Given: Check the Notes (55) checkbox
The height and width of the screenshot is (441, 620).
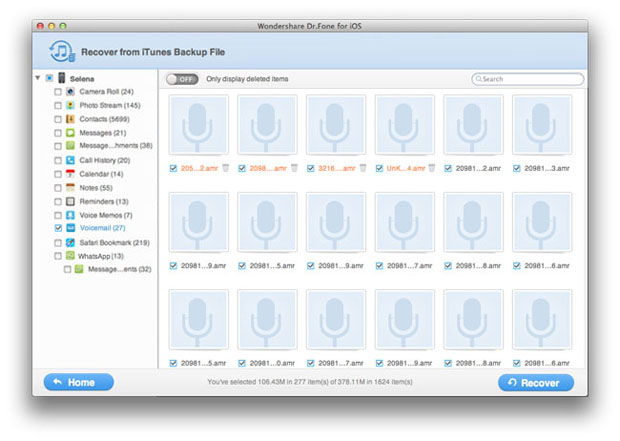Looking at the screenshot, I should tap(58, 188).
